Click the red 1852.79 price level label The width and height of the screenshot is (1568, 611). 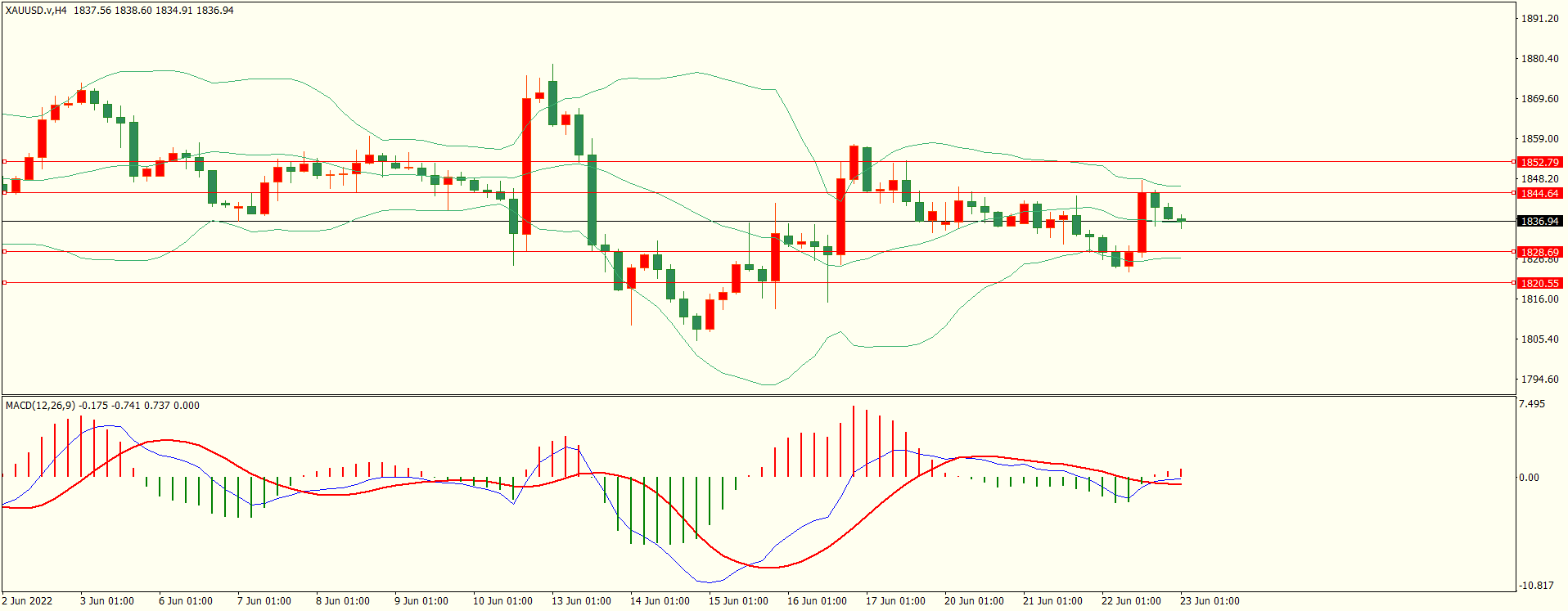(1539, 162)
